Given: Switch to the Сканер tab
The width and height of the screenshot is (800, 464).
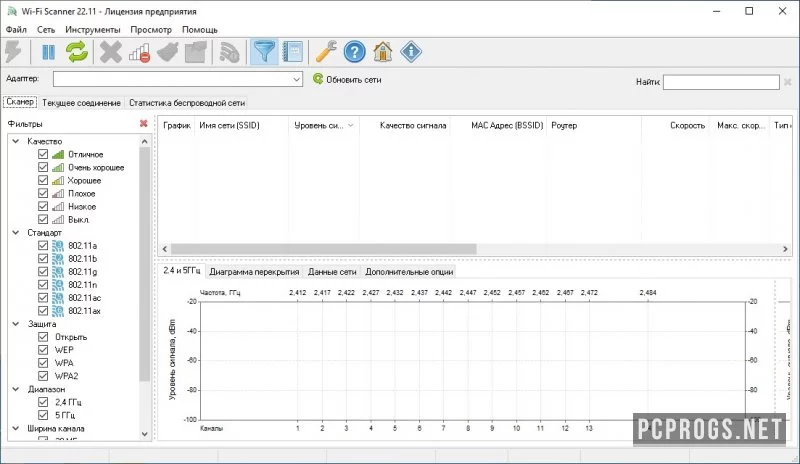Looking at the screenshot, I should pos(20,102).
